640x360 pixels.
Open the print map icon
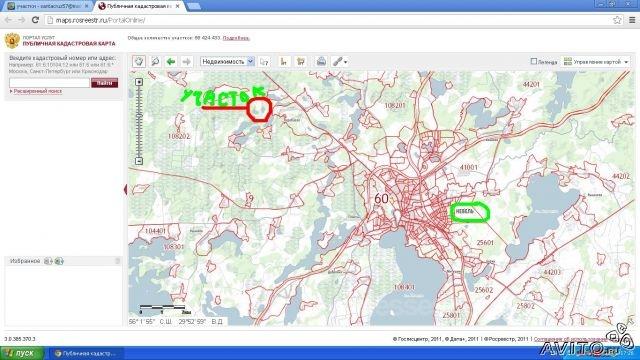coord(322,62)
